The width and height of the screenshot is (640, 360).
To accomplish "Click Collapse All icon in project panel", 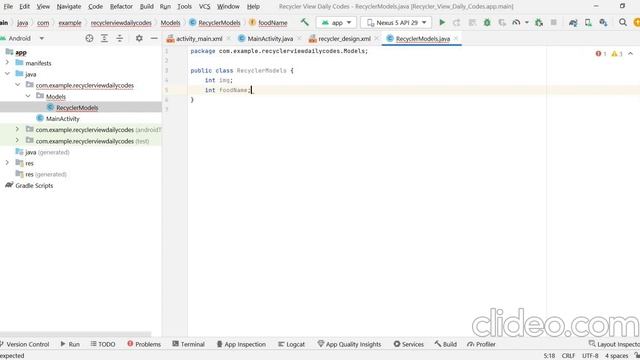I will tap(120, 38).
